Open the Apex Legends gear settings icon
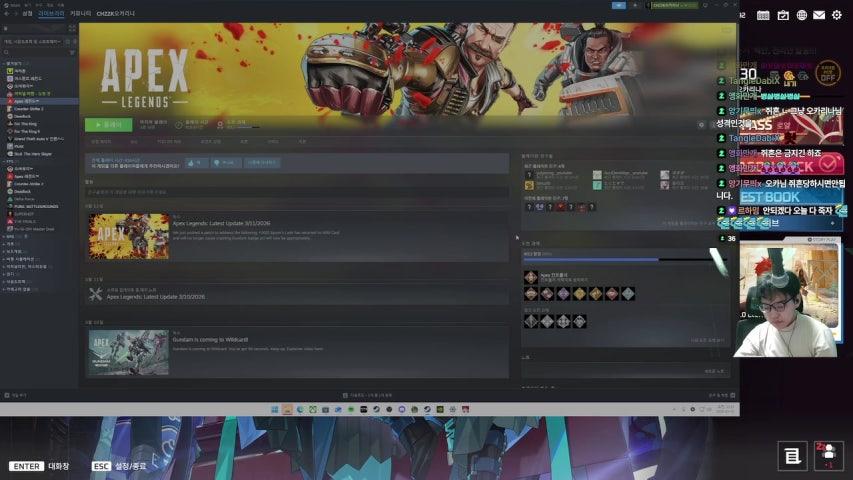Viewport: 853px width, 480px height. 701,125
